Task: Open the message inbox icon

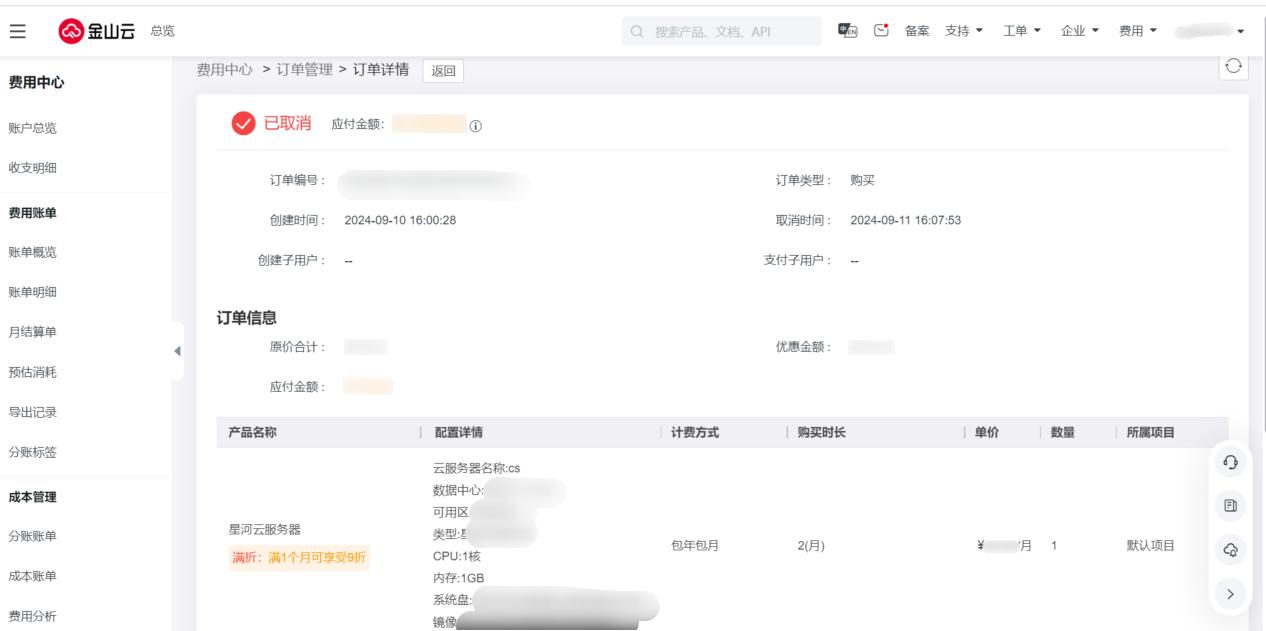Action: [881, 31]
